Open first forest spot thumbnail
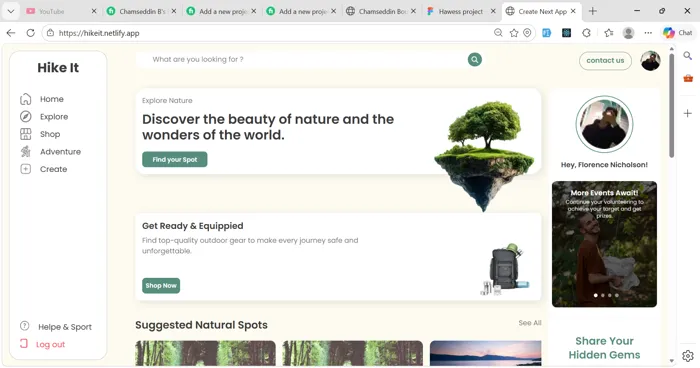Screen dimensions: 700x368 click(205, 353)
